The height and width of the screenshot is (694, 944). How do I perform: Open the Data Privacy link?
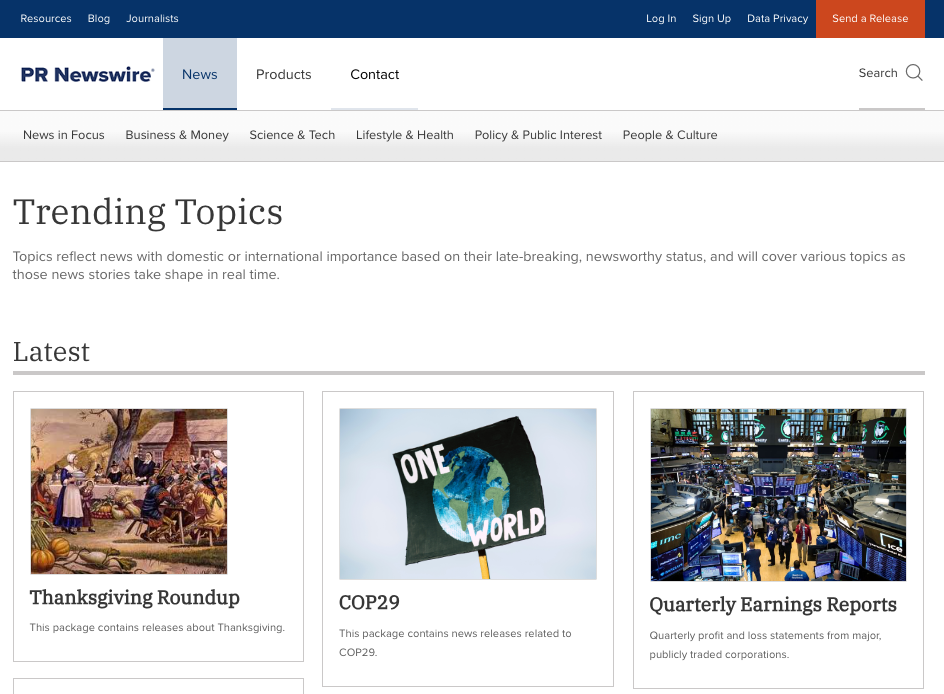click(777, 19)
